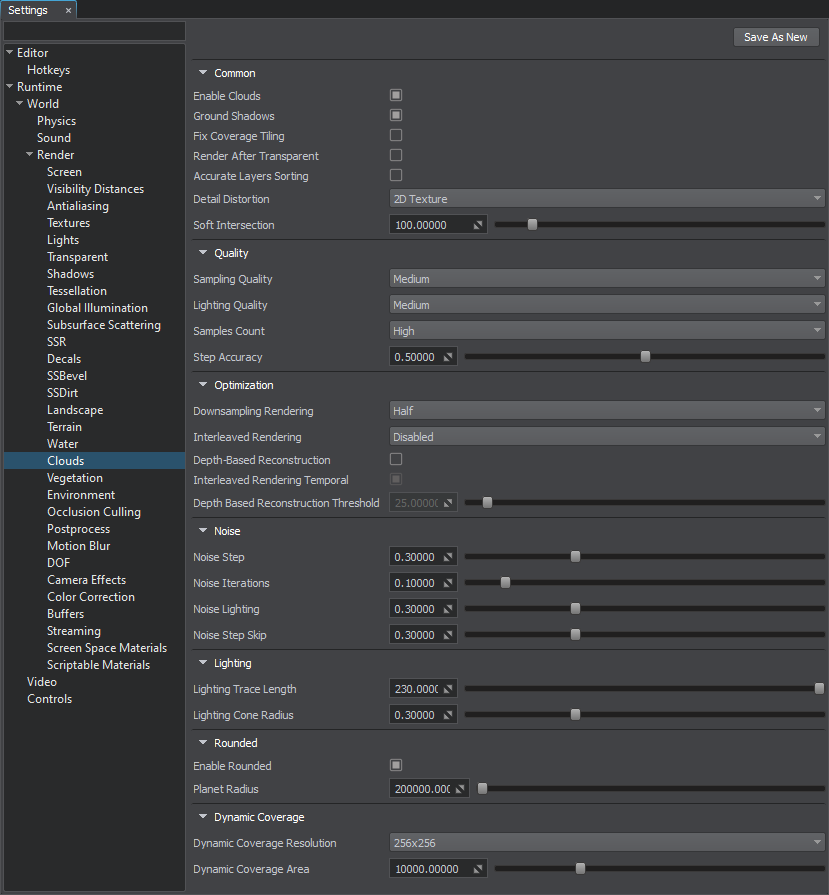Open the Sampling Quality dropdown
The width and height of the screenshot is (829, 895).
(607, 279)
